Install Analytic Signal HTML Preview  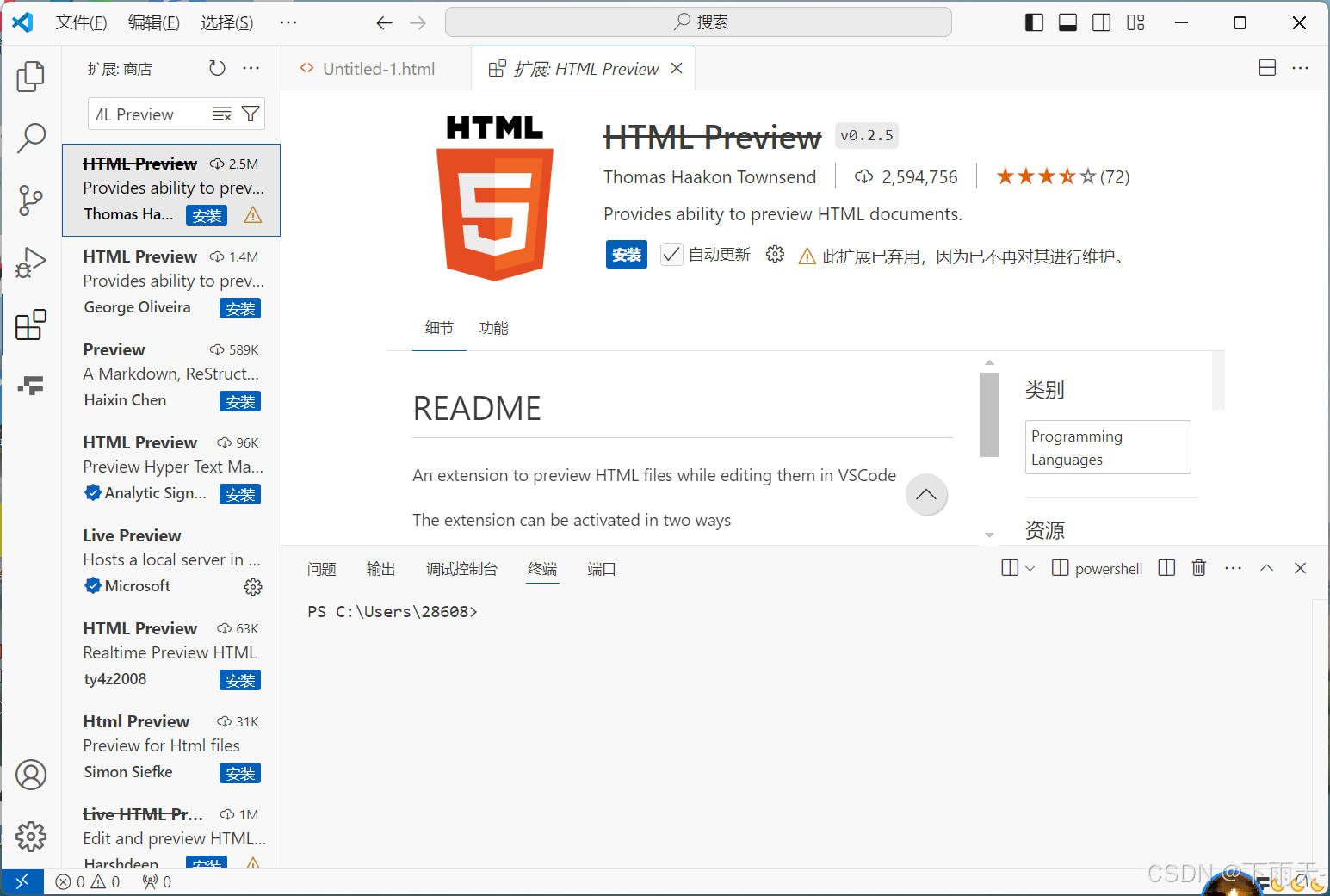point(240,494)
